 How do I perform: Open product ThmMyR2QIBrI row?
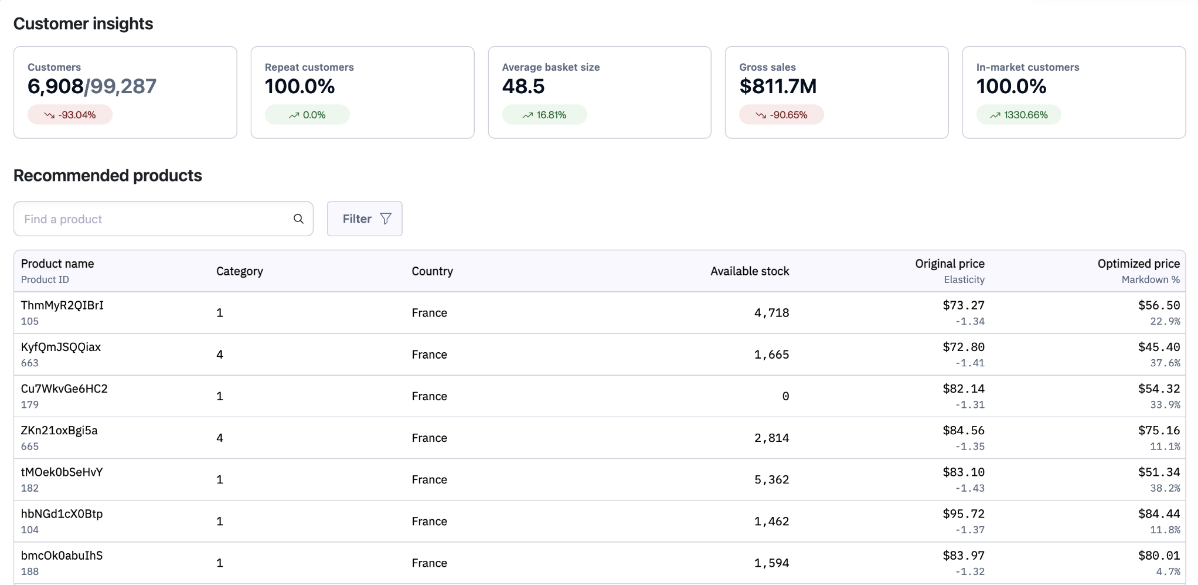[62, 306]
